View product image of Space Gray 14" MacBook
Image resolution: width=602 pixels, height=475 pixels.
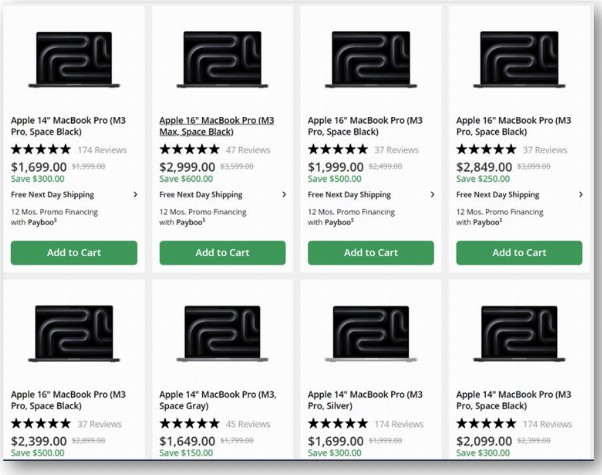222,334
